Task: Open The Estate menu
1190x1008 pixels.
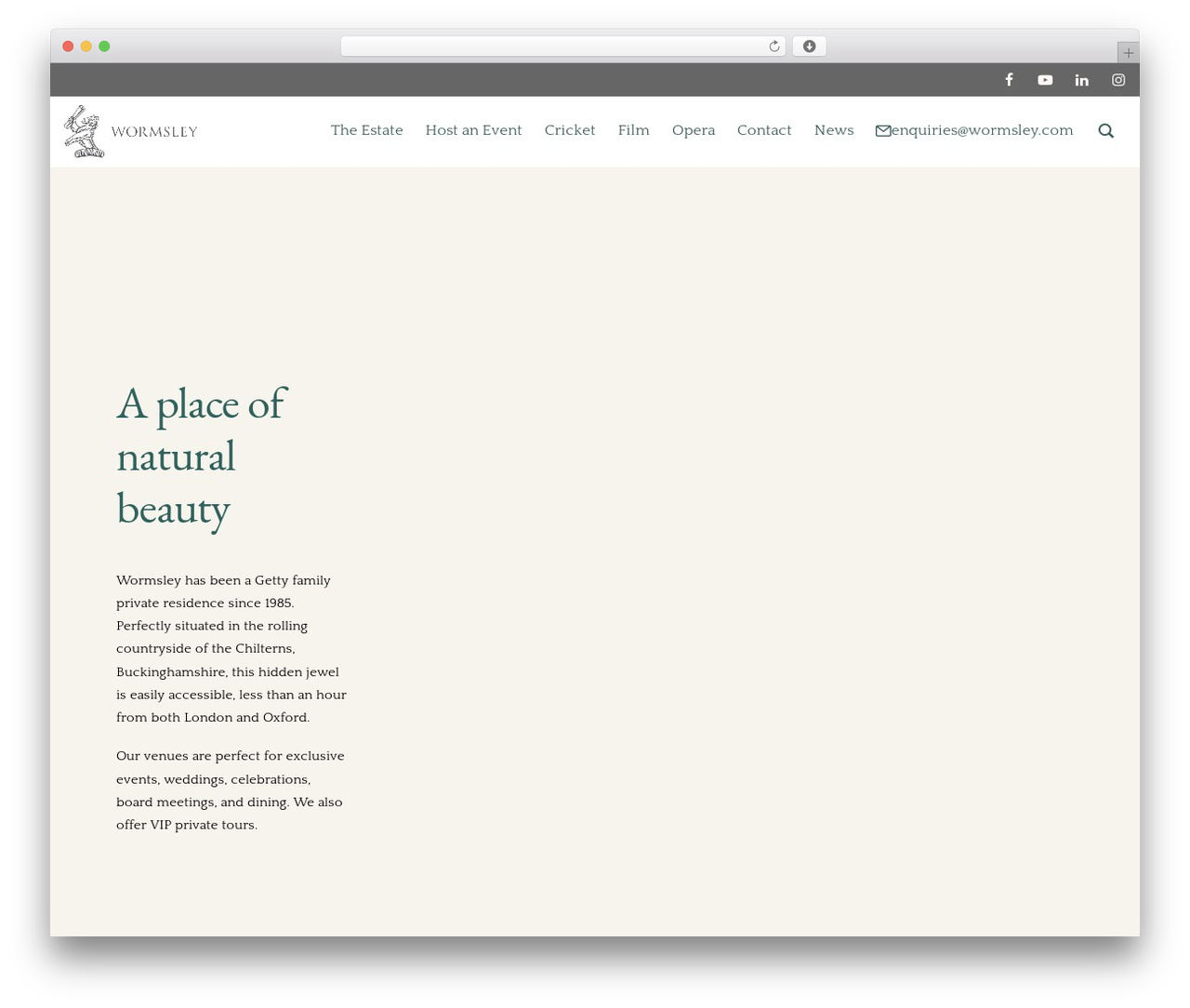Action: coord(367,130)
